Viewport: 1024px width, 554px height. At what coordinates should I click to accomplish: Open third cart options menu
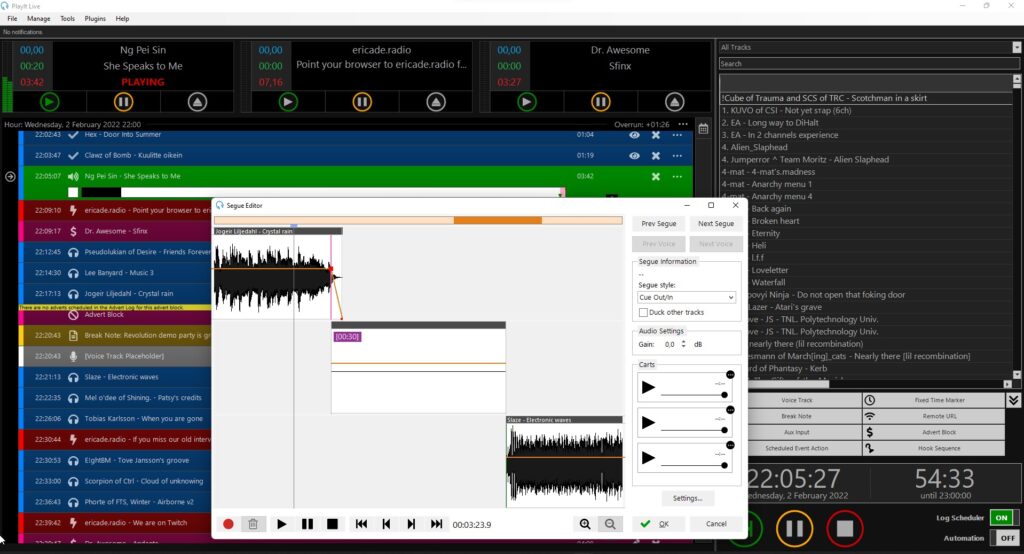point(730,445)
